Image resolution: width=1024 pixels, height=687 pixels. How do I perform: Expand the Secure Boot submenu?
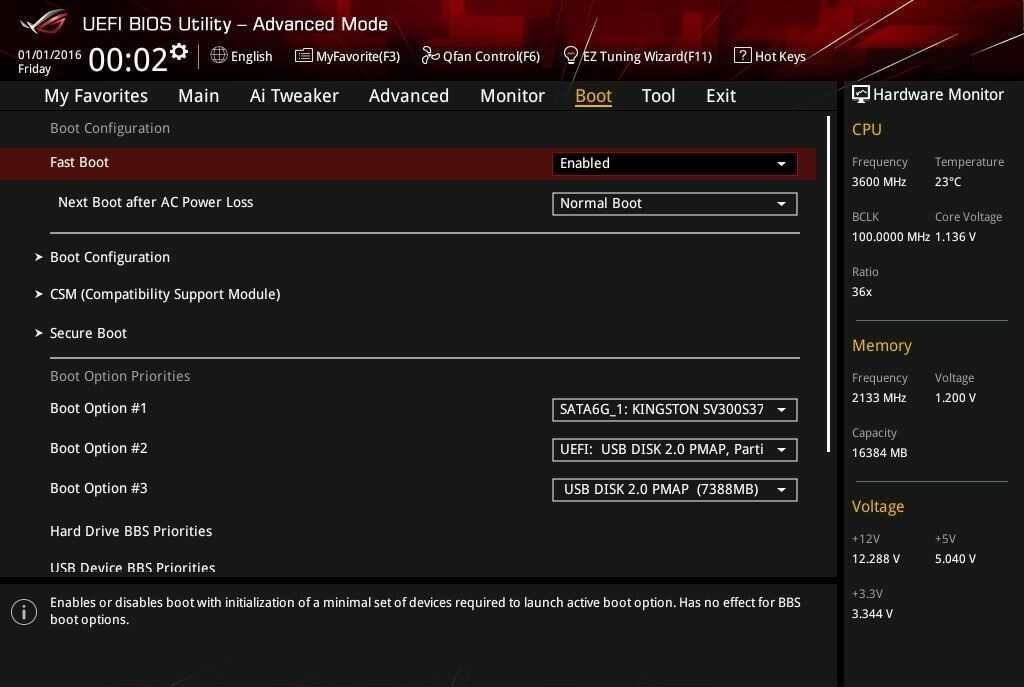88,333
